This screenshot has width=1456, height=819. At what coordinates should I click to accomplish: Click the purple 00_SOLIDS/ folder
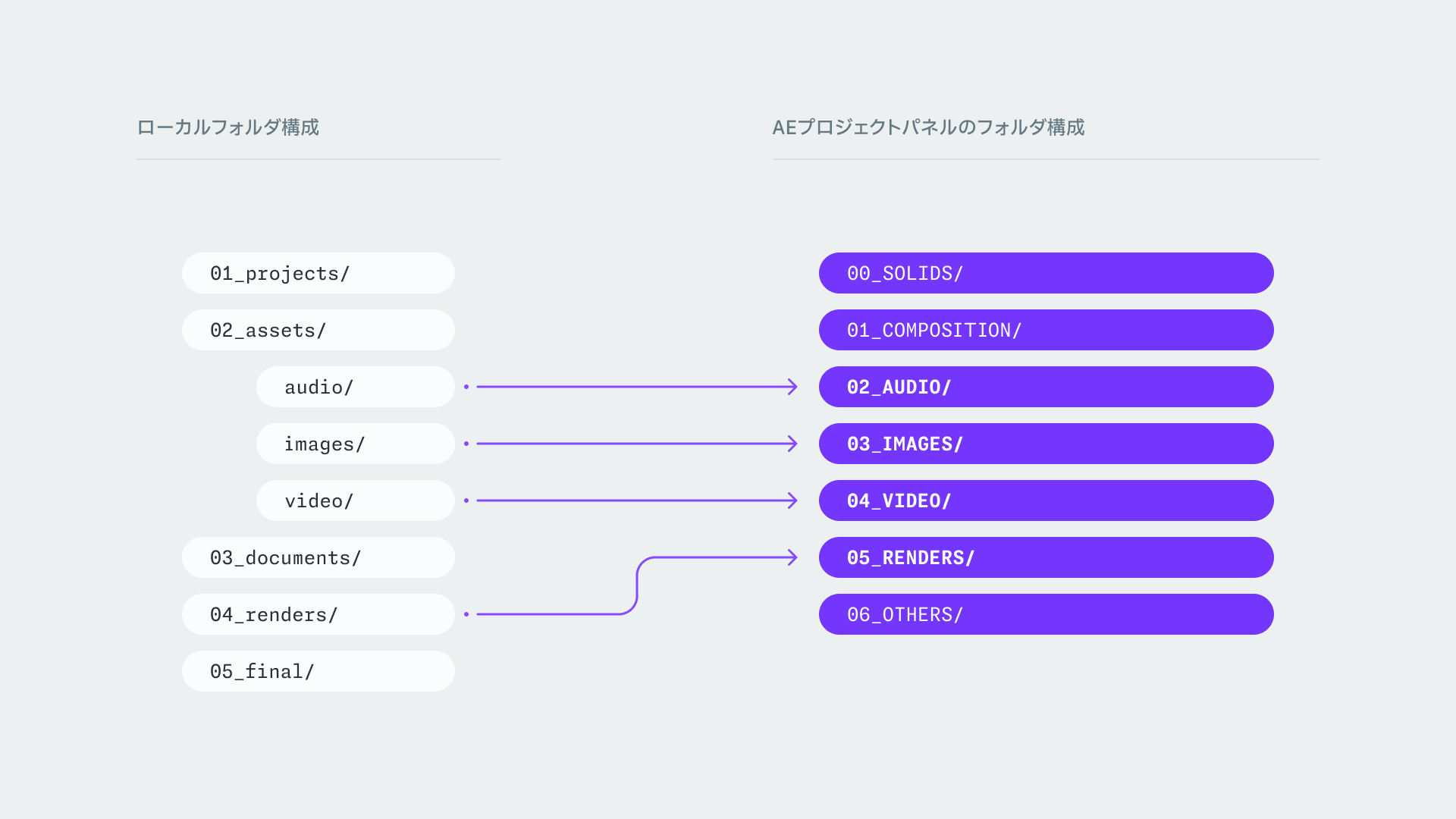[1046, 273]
